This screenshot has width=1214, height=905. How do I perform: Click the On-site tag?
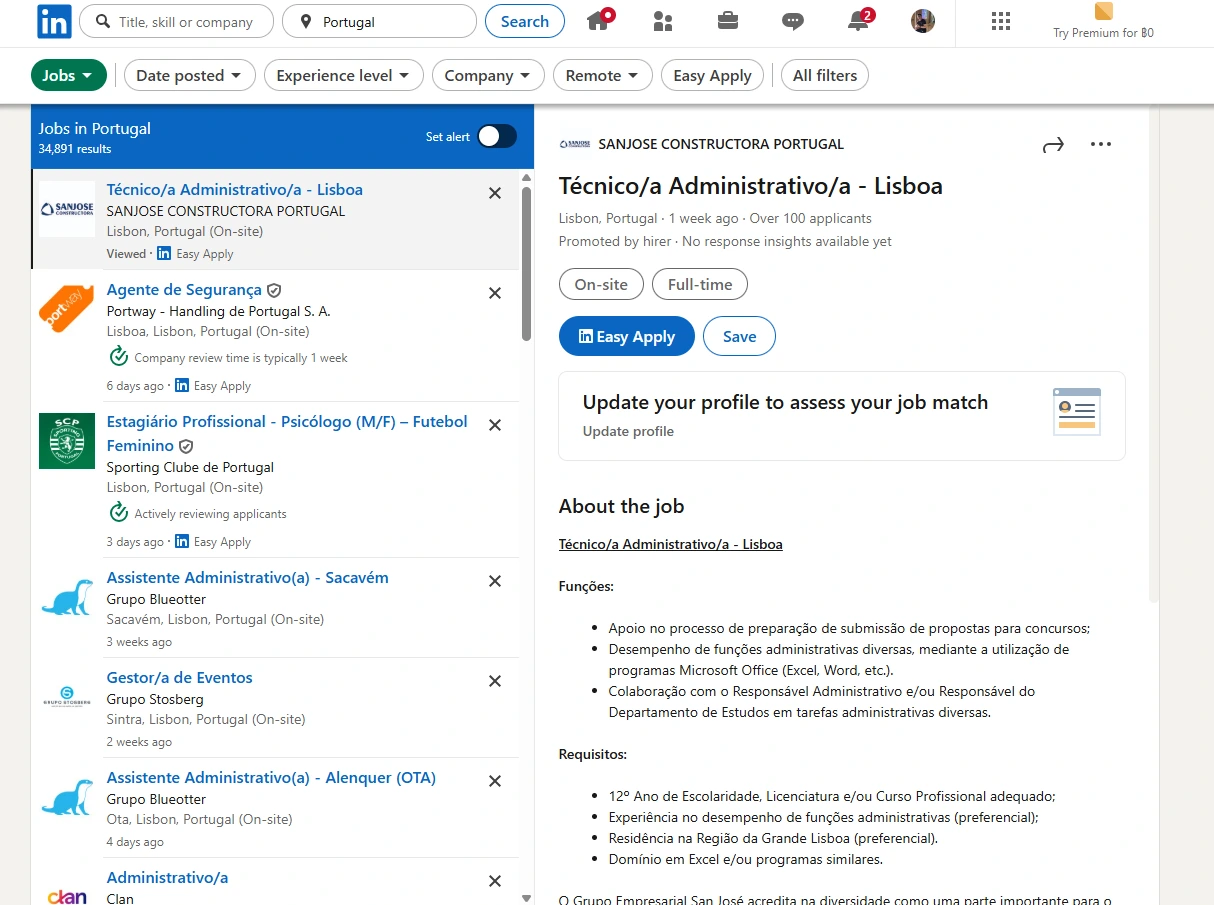click(601, 284)
